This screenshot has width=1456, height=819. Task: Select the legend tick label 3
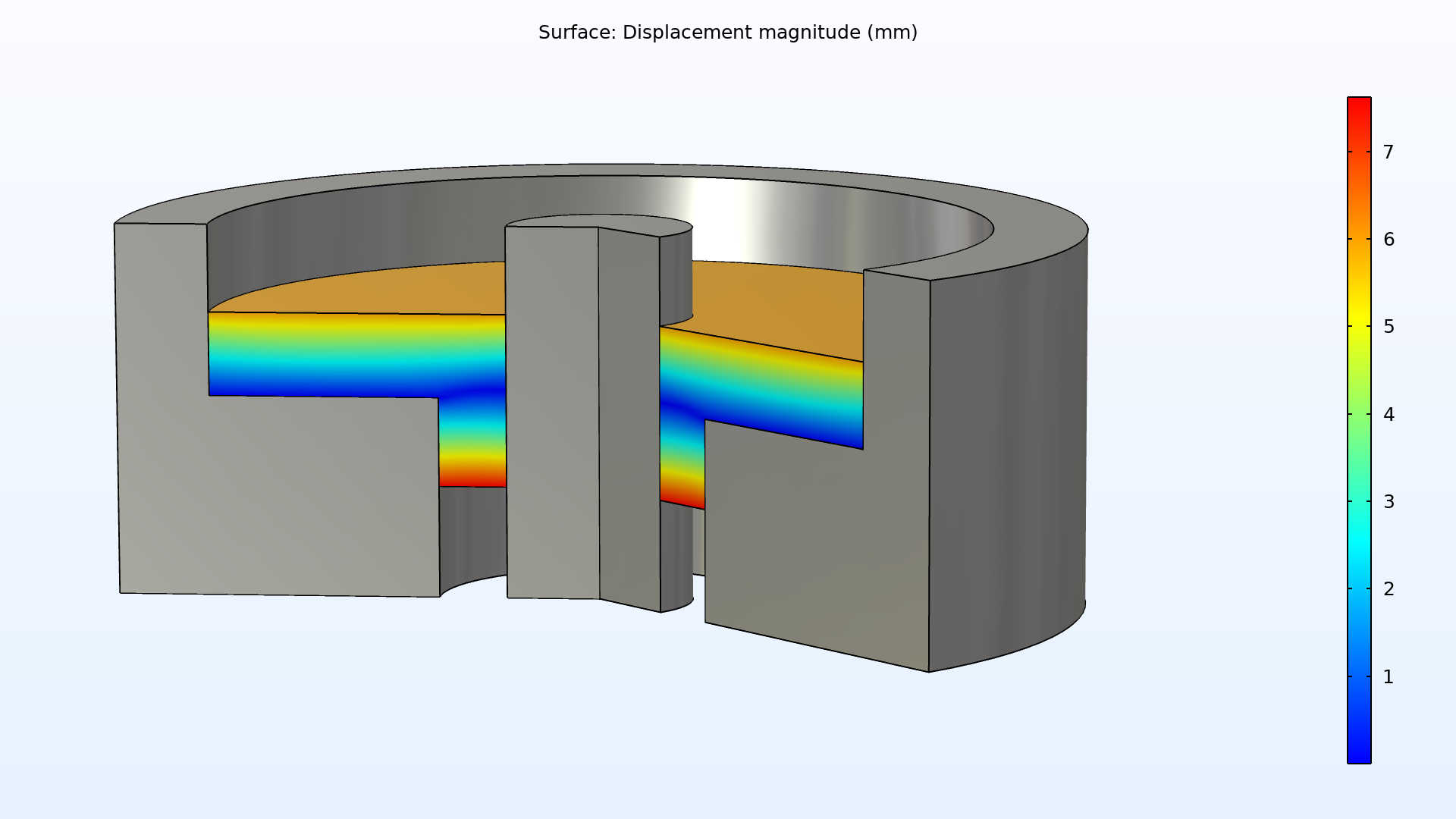[x=1388, y=502]
